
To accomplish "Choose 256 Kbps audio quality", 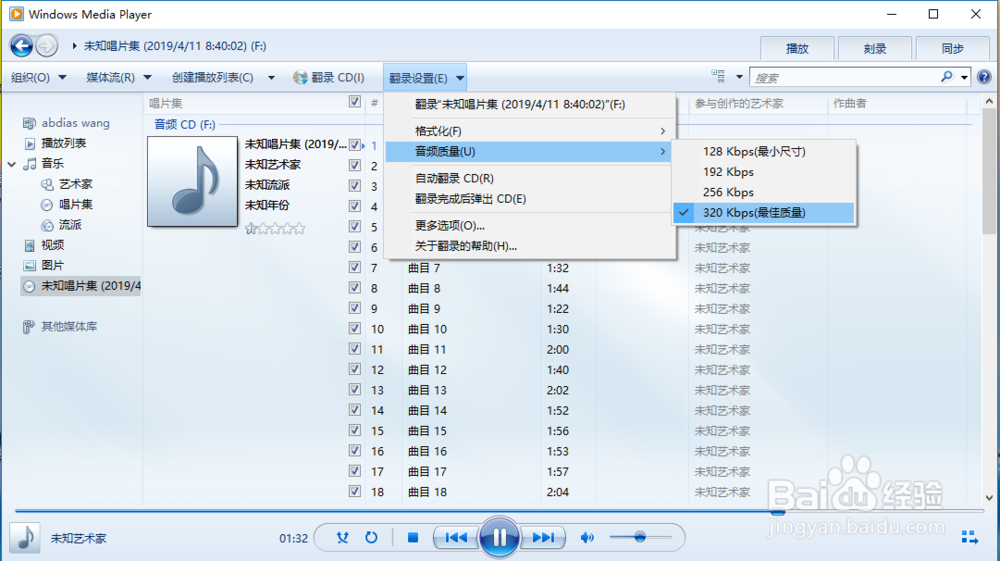I will pyautogui.click(x=764, y=192).
